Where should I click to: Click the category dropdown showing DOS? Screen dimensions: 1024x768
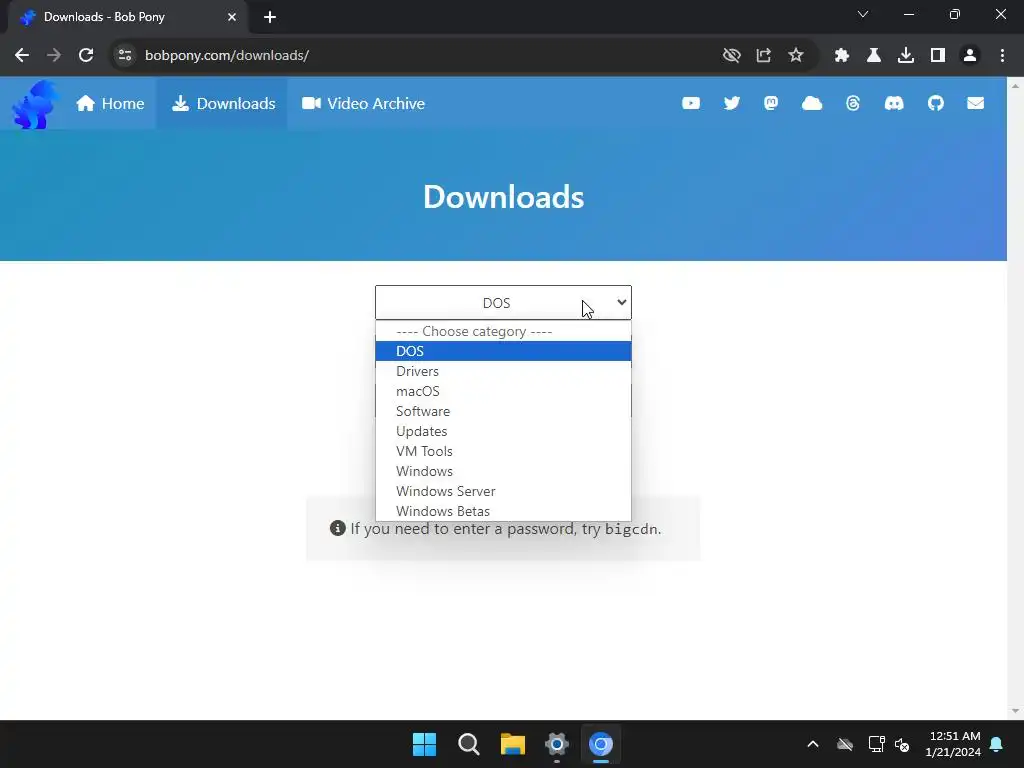(x=503, y=302)
